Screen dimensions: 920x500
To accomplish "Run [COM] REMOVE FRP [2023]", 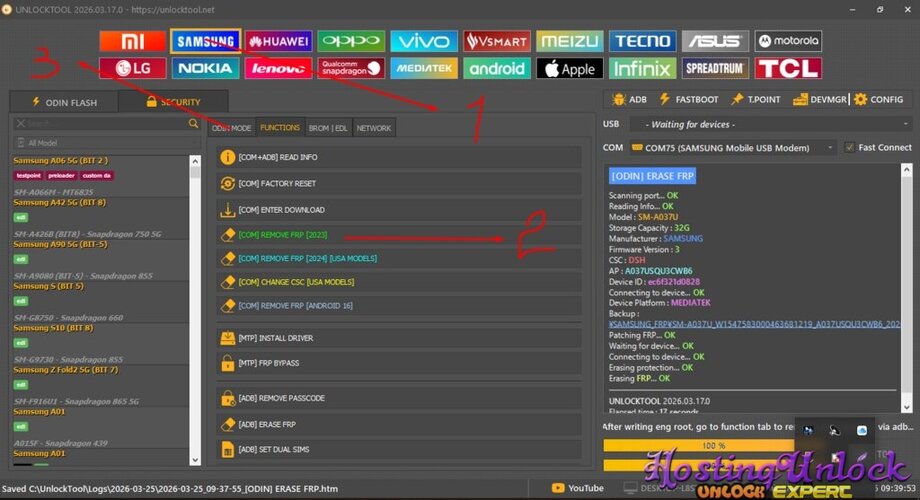I will 399,235.
